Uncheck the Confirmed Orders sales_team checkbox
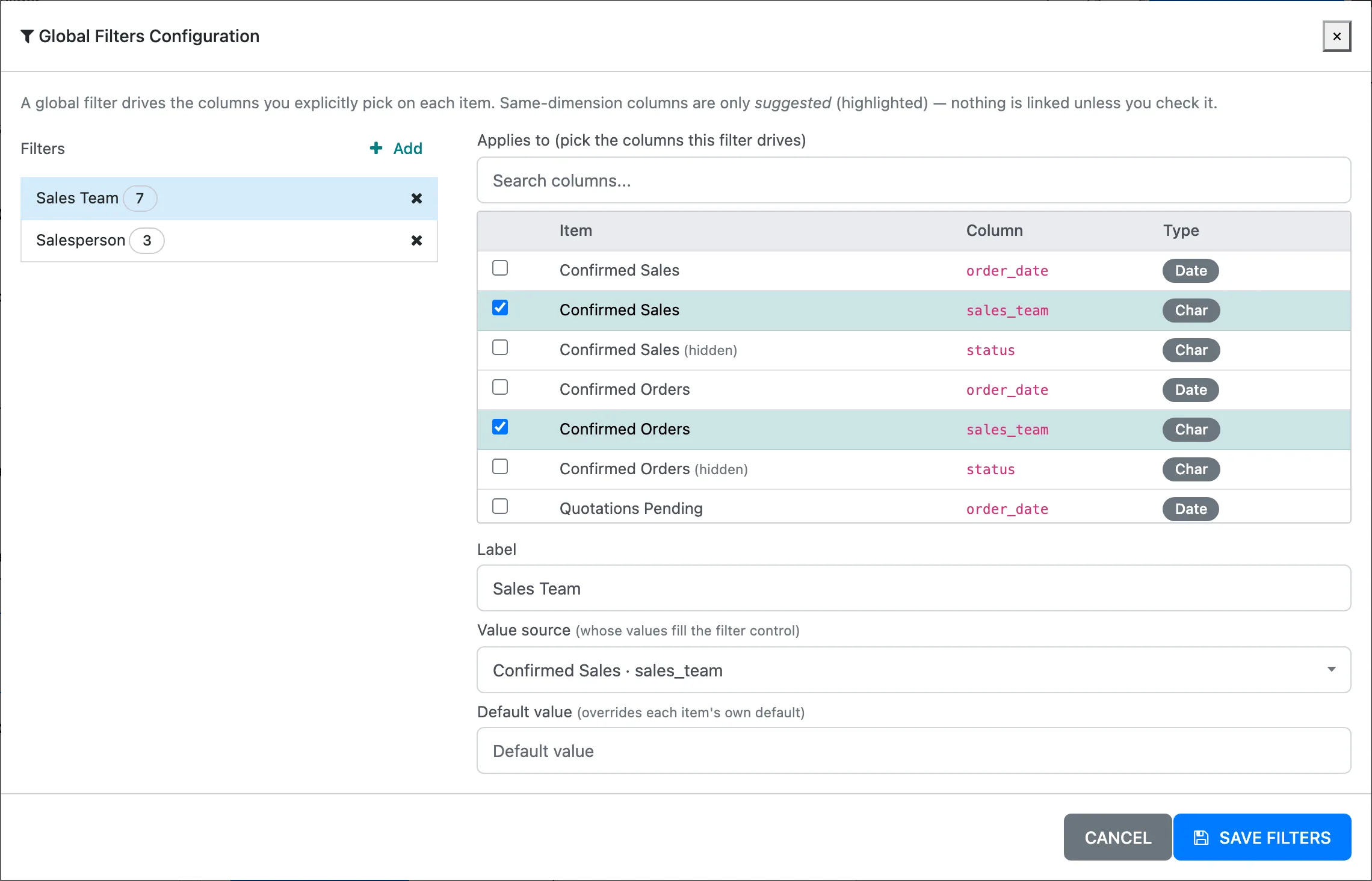The height and width of the screenshot is (881, 1372). [500, 427]
